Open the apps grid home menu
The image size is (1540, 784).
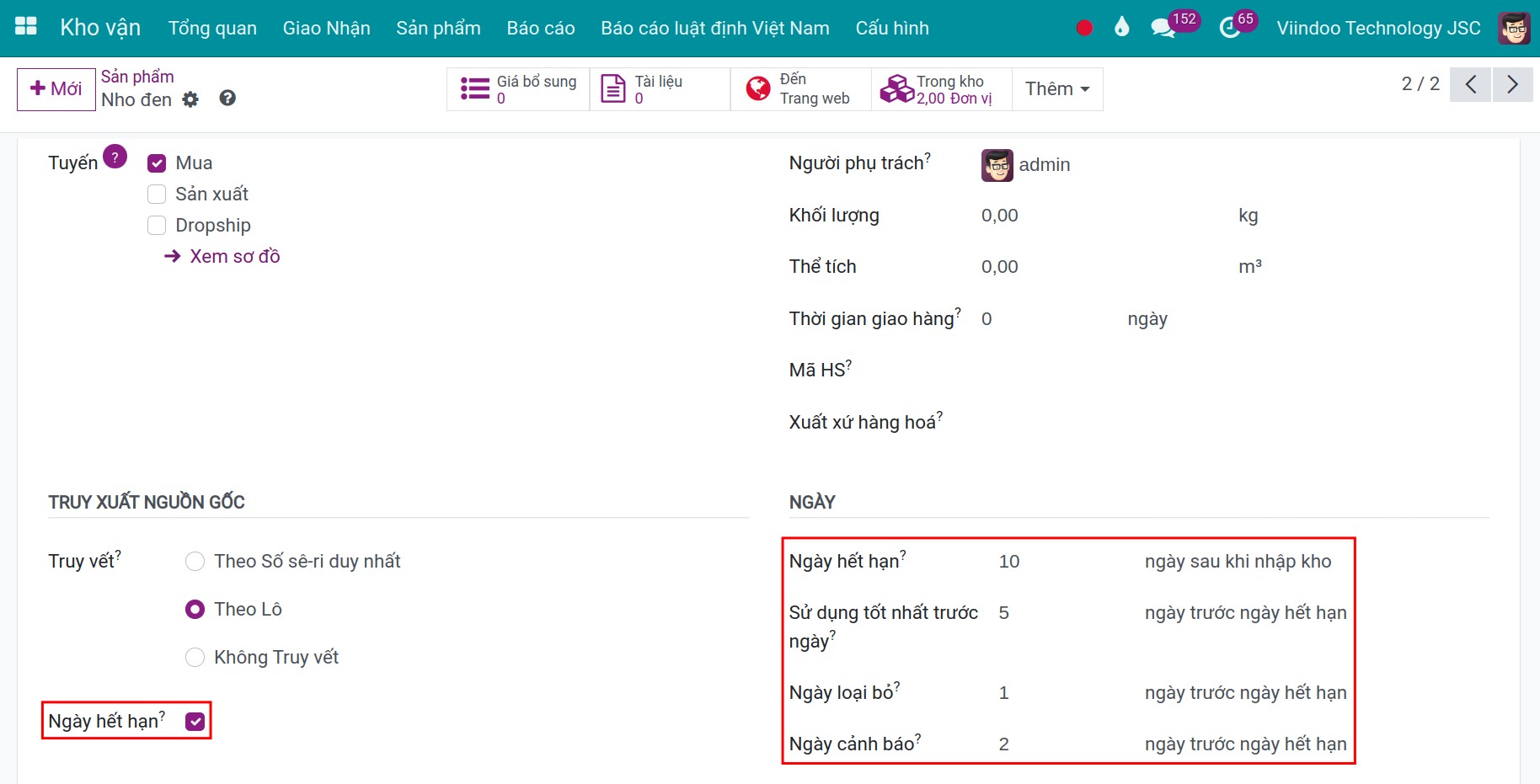click(x=26, y=27)
